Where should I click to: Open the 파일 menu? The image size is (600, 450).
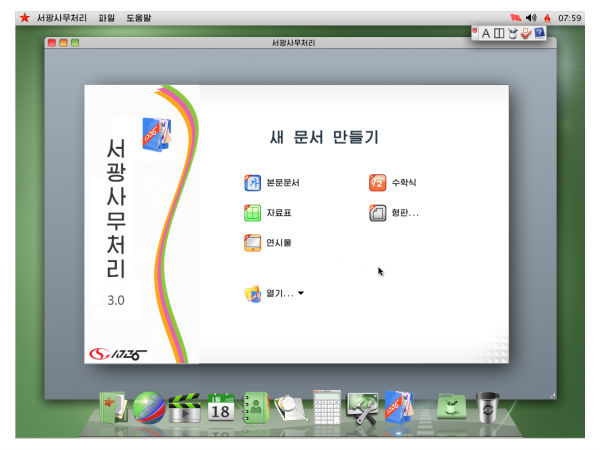106,18
